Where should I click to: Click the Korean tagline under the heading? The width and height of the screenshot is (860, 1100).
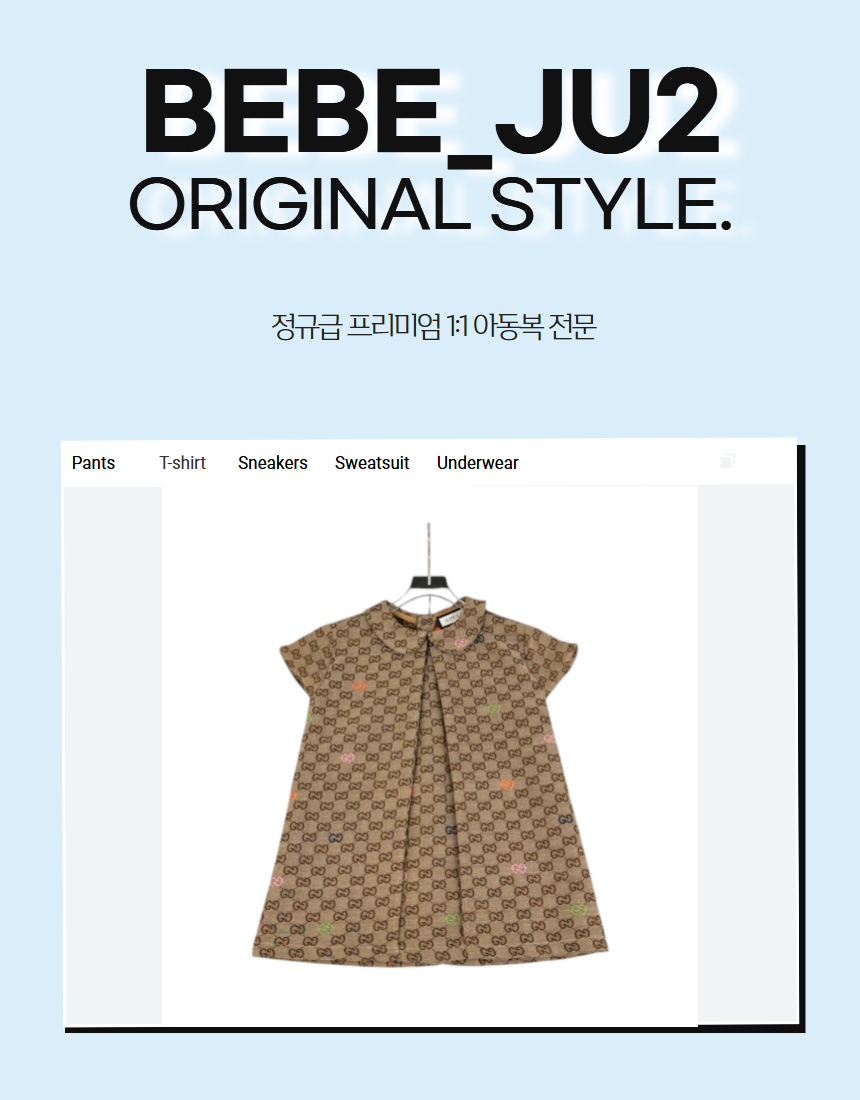click(x=434, y=326)
